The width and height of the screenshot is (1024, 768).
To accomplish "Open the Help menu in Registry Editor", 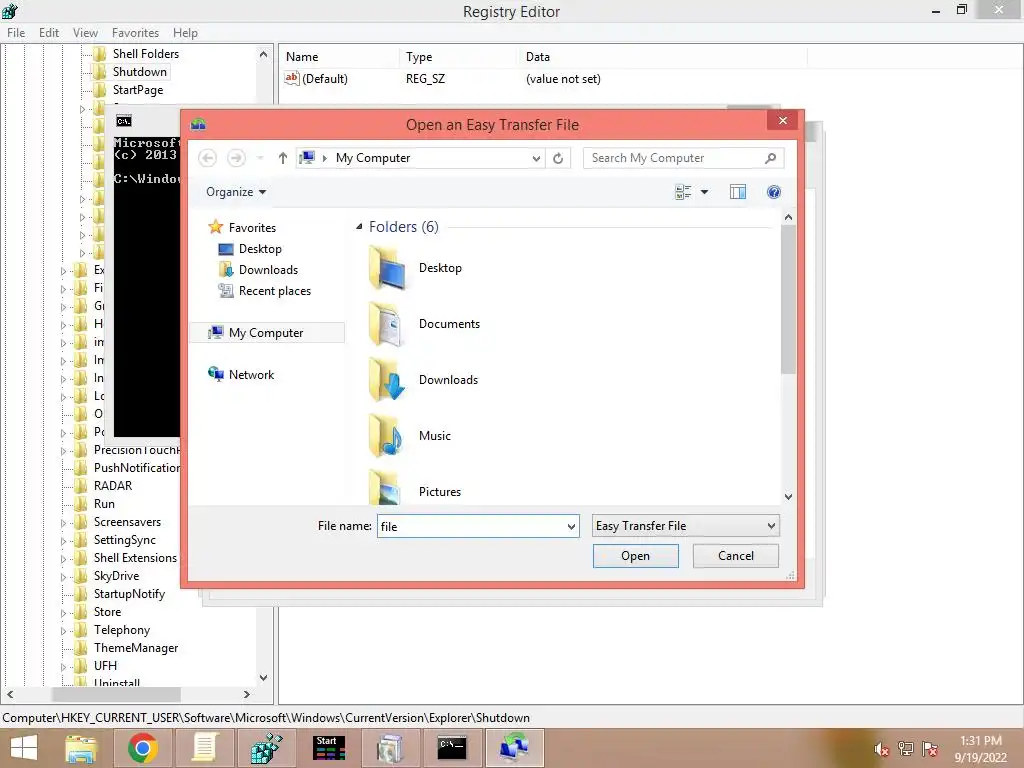I will pyautogui.click(x=185, y=33).
